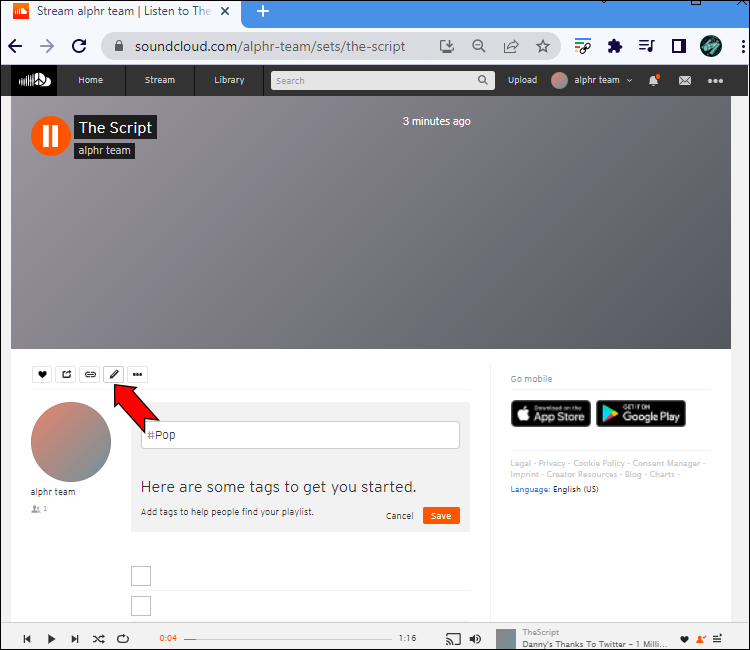Reload the page
The height and width of the screenshot is (650, 750).
pyautogui.click(x=79, y=46)
